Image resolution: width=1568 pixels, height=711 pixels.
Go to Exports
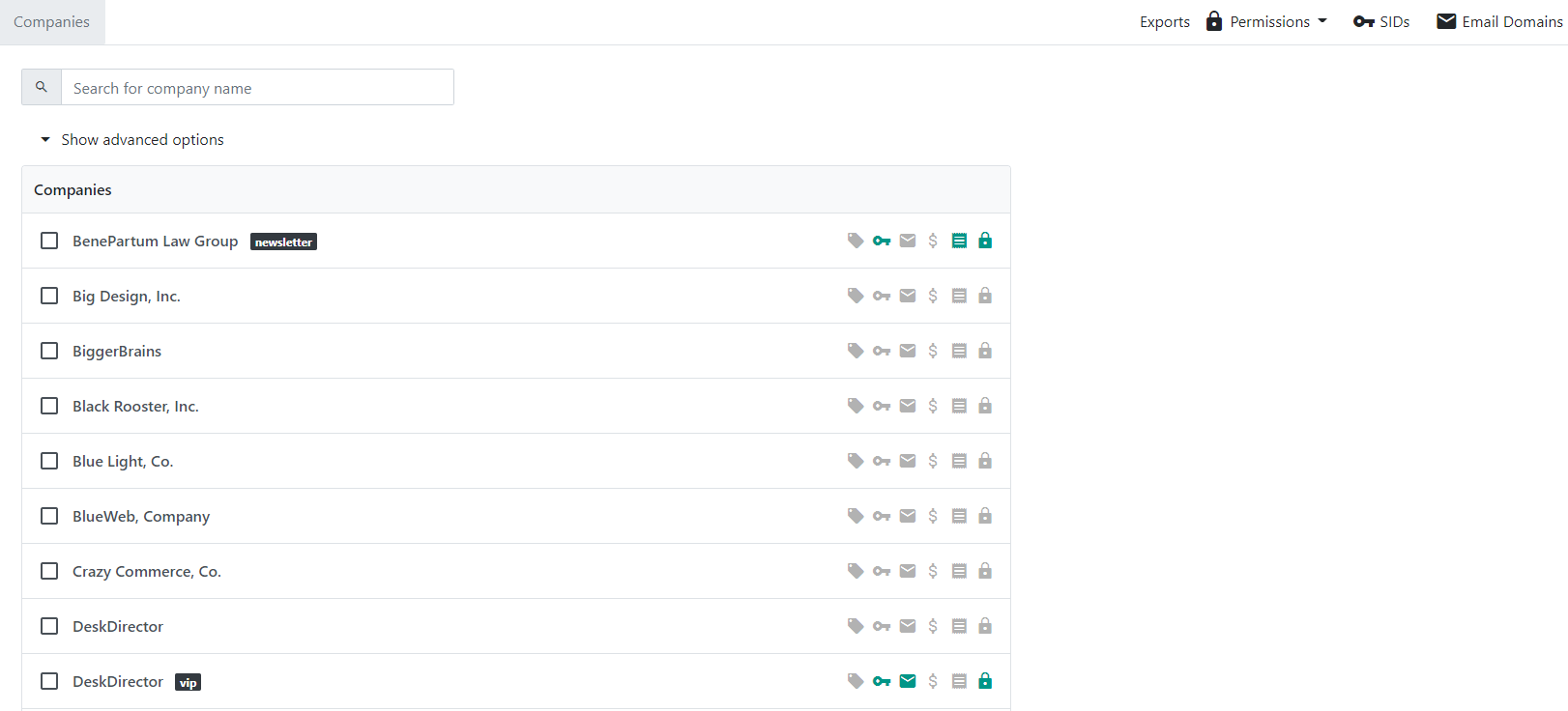(x=1165, y=22)
